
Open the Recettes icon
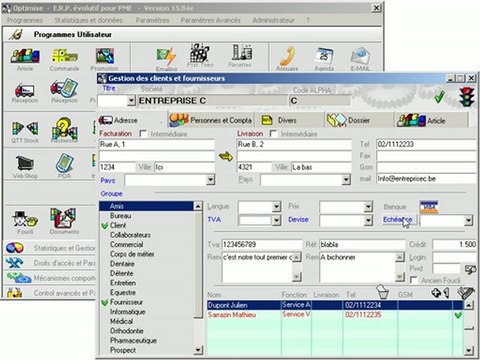click(x=241, y=53)
